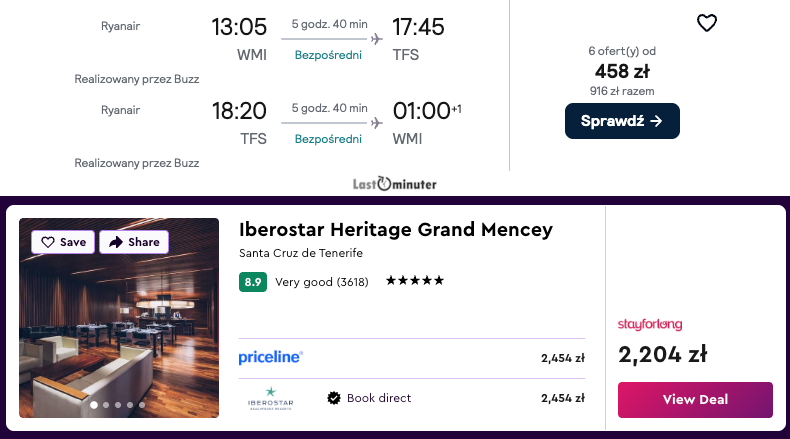The image size is (790, 439).
Task: Select the second photo carousel dot
Action: click(106, 405)
